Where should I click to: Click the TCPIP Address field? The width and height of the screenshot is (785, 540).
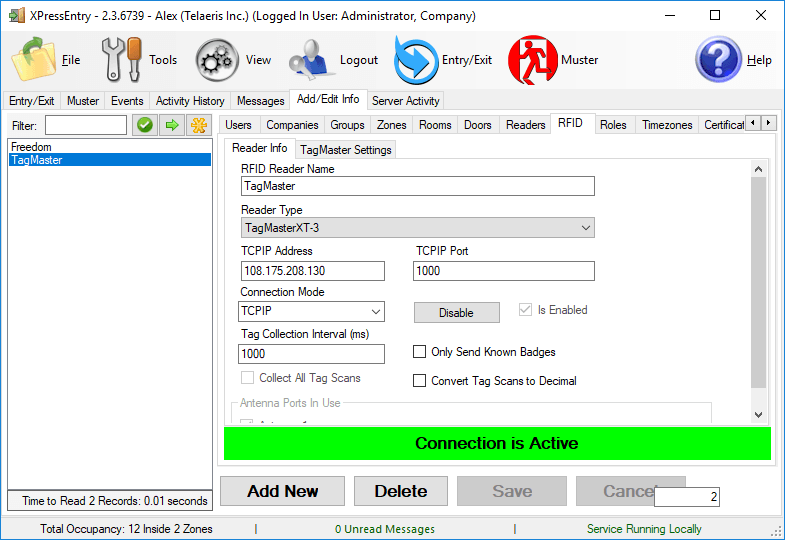312,271
